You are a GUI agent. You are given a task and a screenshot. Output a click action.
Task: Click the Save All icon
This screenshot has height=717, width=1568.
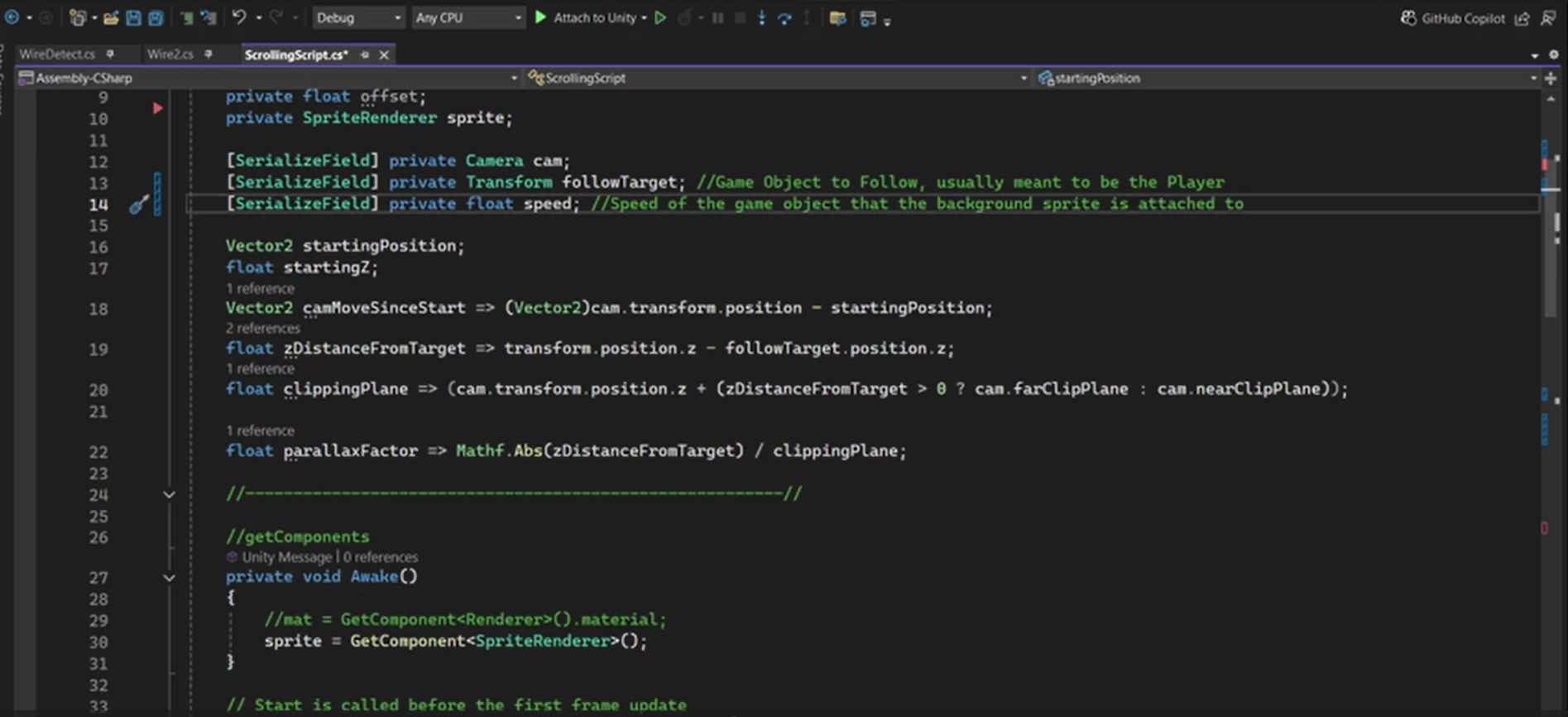tap(156, 17)
